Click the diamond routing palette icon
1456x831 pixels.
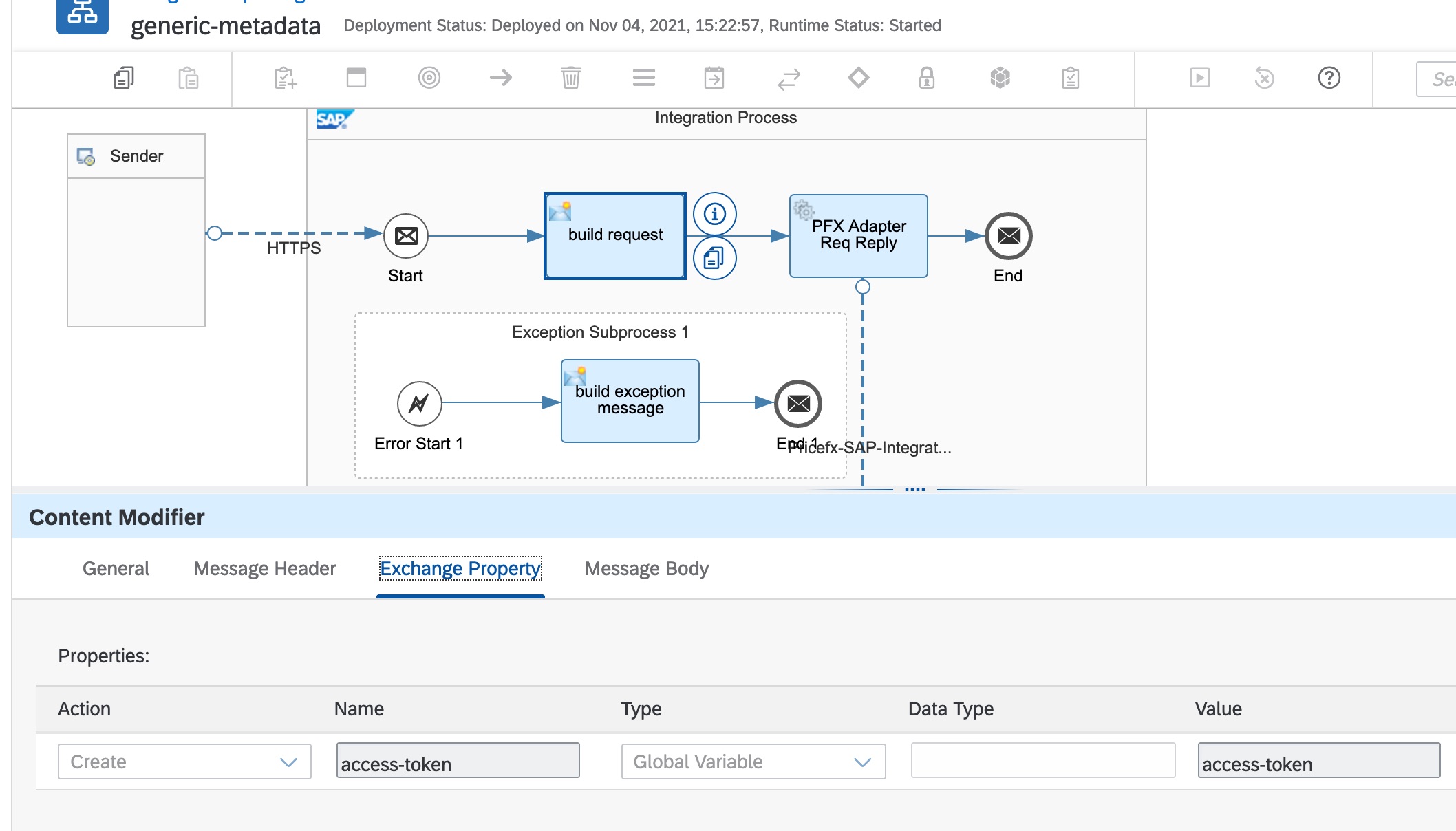[x=858, y=78]
